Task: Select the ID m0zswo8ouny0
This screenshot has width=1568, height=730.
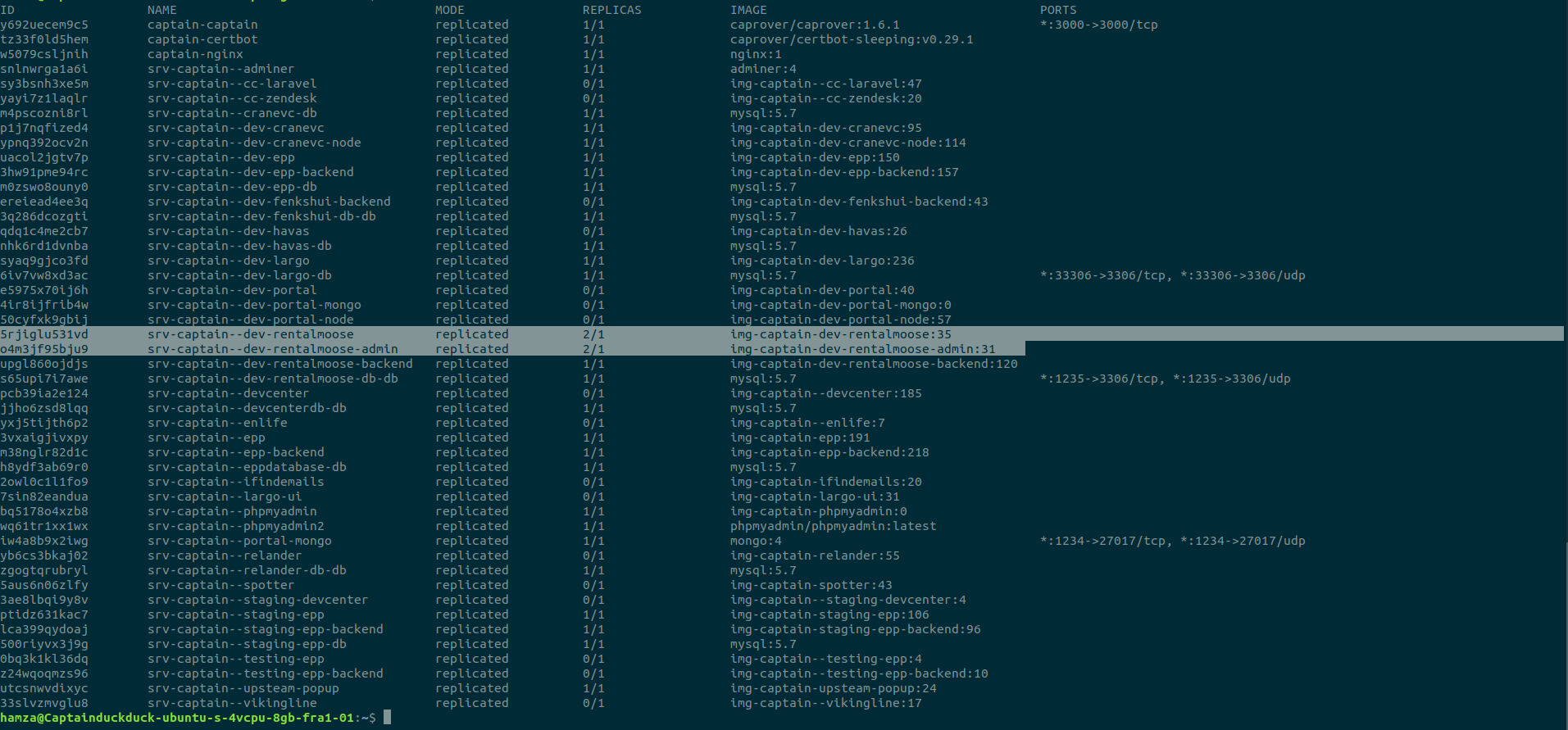Action: tap(44, 187)
